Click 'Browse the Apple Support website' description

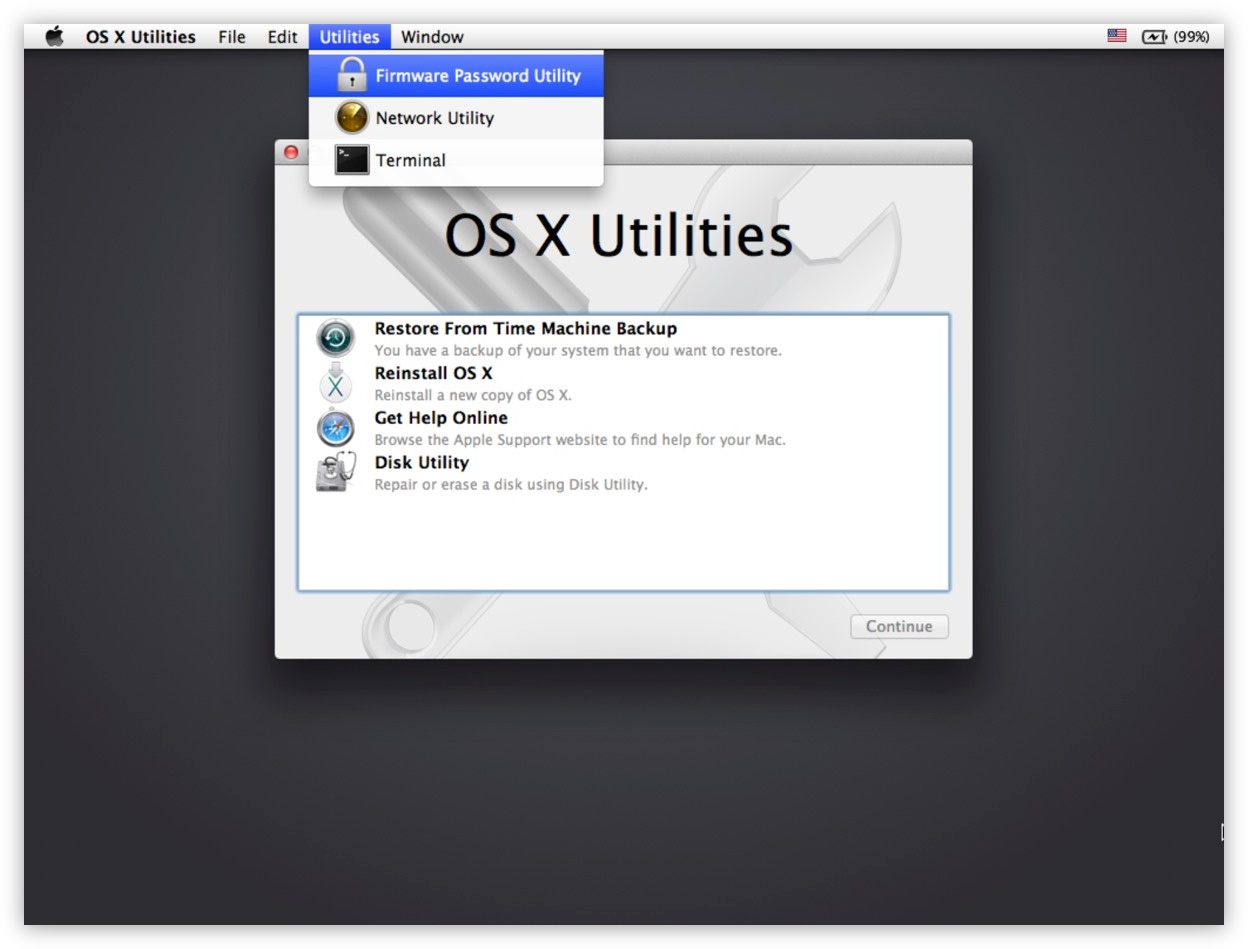click(580, 440)
